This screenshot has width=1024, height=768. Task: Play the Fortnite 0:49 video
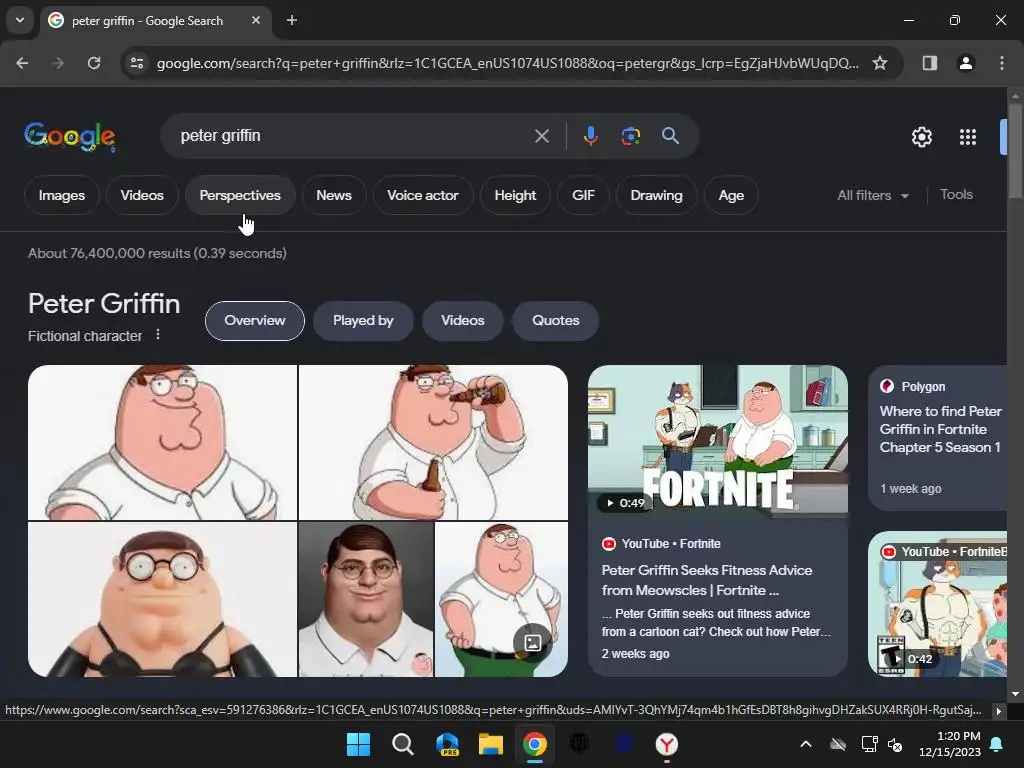[718, 440]
